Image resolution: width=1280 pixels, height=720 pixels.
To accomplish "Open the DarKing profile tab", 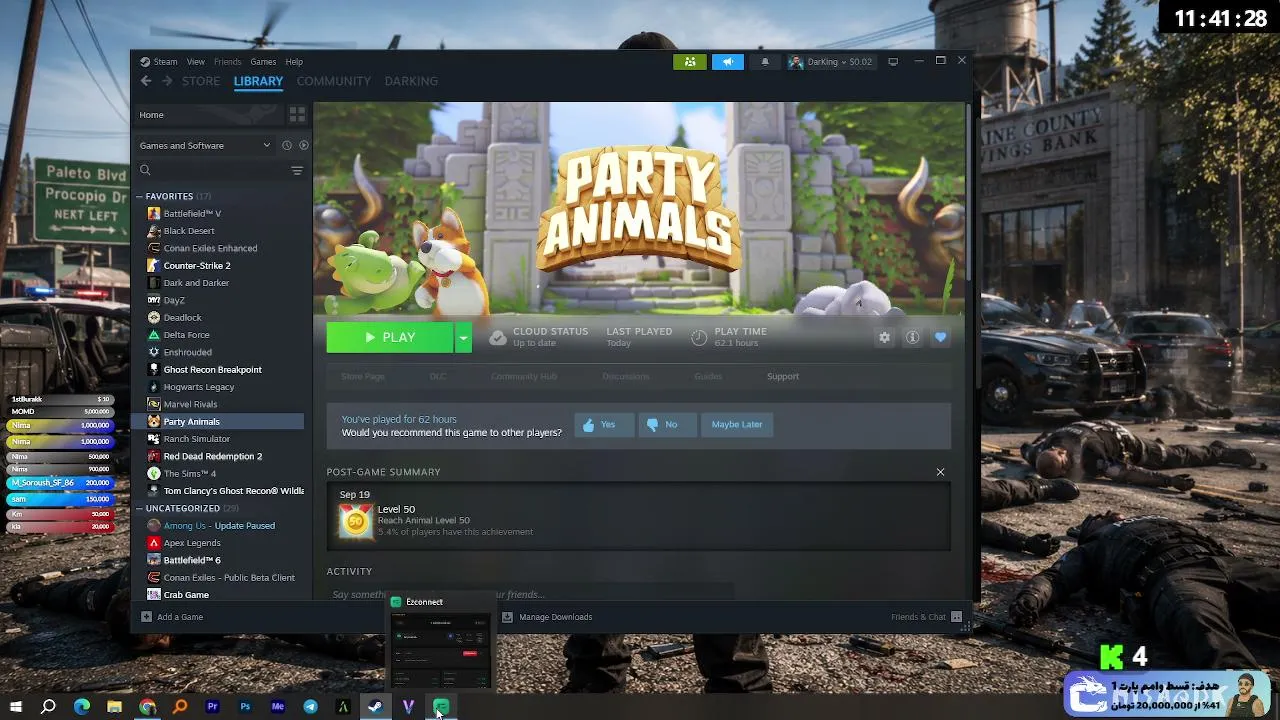I will click(x=411, y=81).
